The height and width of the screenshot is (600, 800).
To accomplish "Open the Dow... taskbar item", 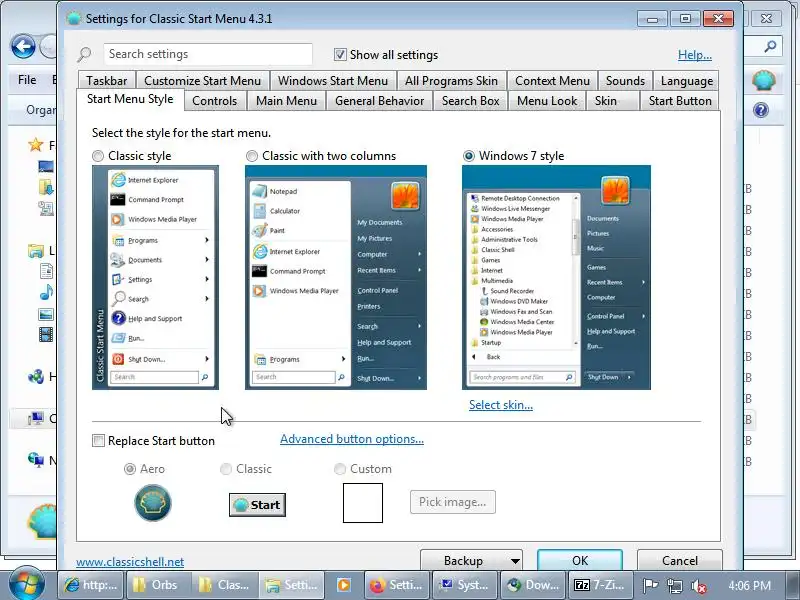I will [533, 585].
